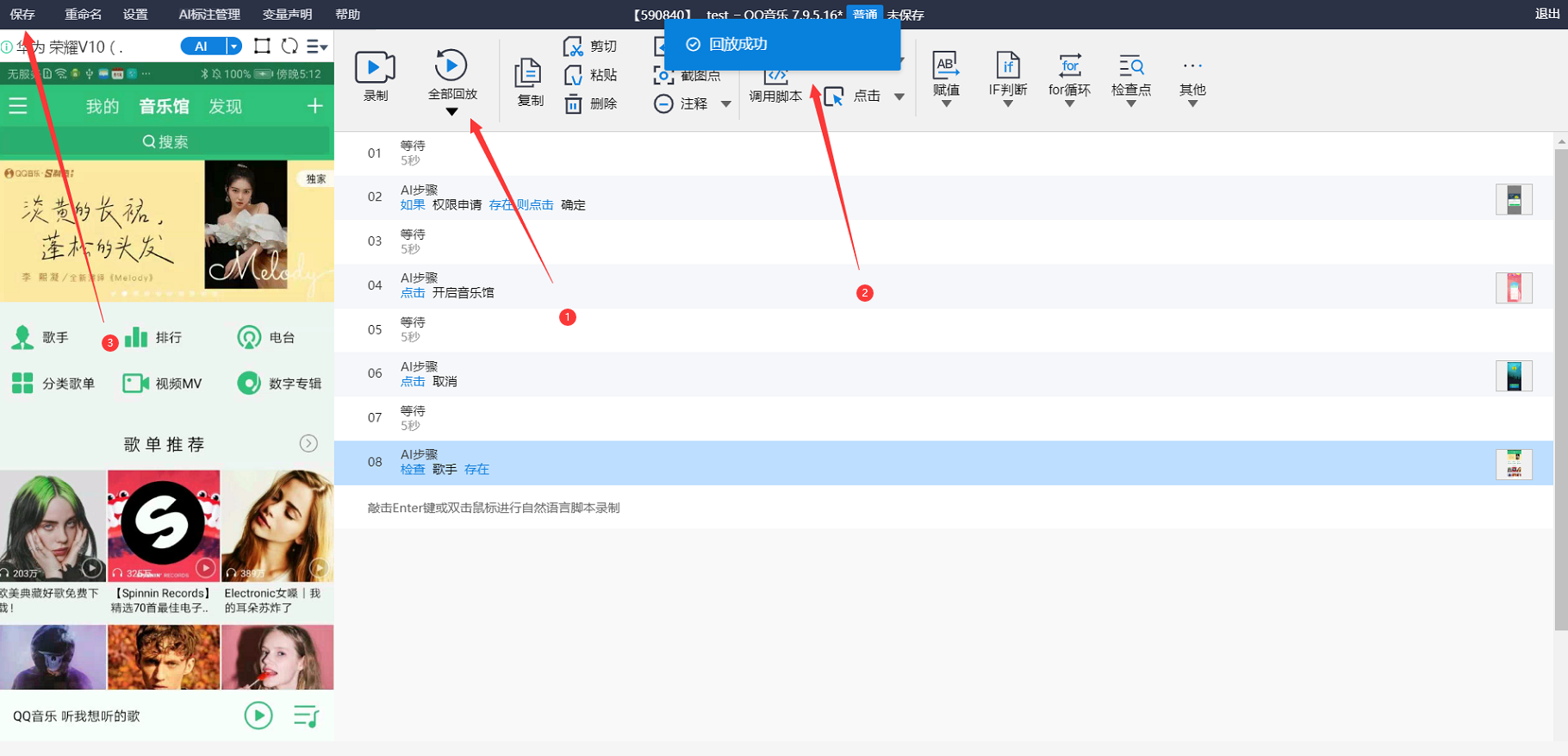
Task: Select step 02 权限申请 row
Action: click(x=943, y=197)
